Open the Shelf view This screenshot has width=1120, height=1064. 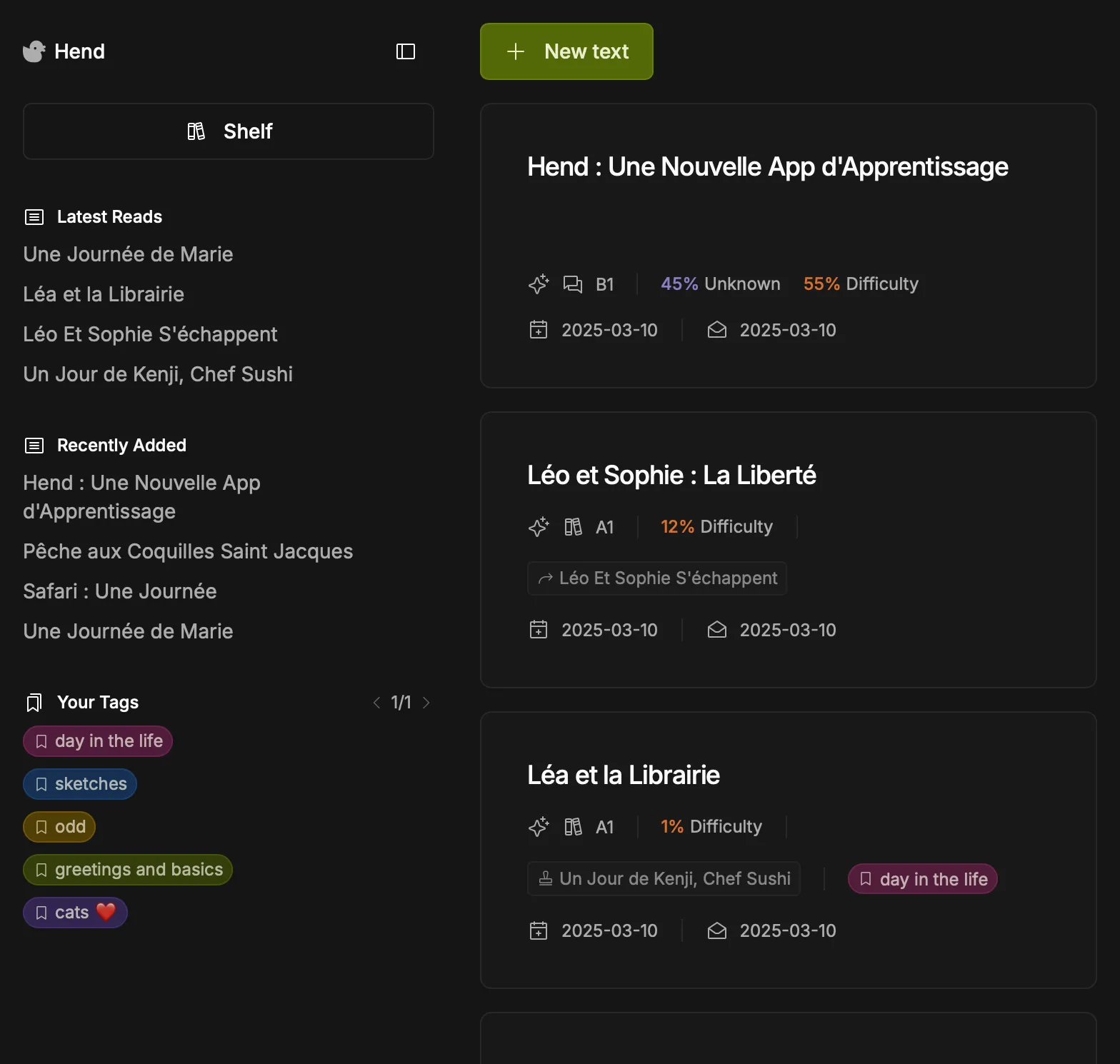(229, 131)
